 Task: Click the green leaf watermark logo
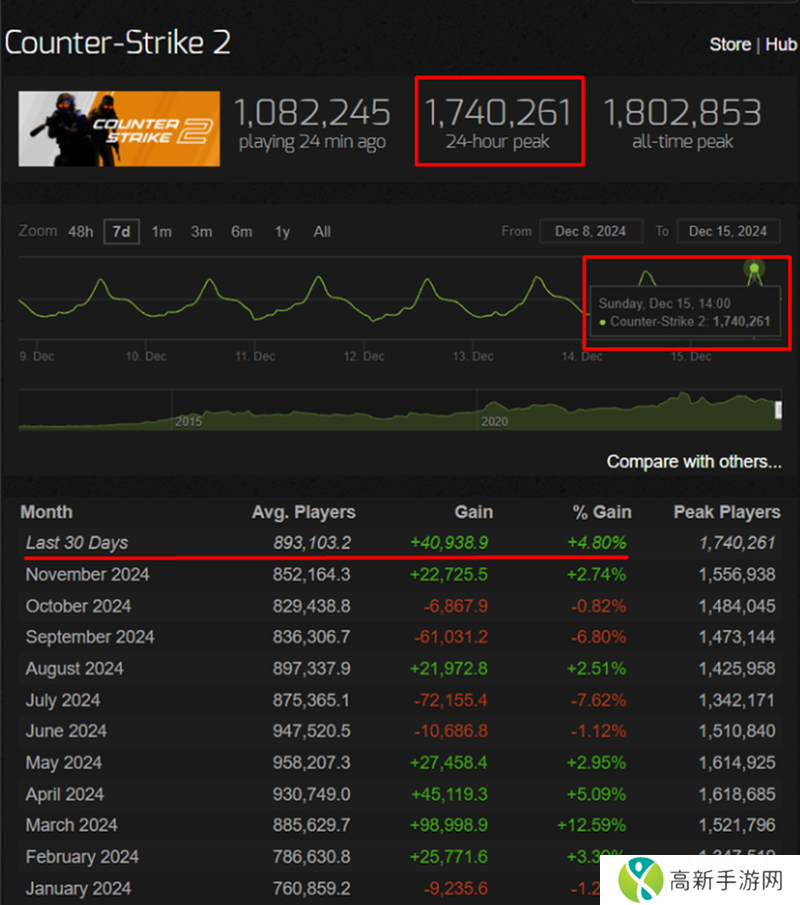(x=639, y=879)
